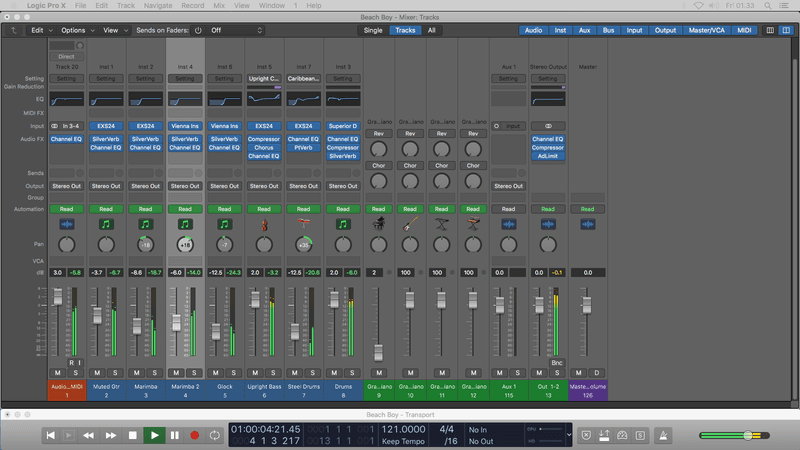
Task: Open the mixer Edit dropdown menu
Action: click(x=42, y=30)
